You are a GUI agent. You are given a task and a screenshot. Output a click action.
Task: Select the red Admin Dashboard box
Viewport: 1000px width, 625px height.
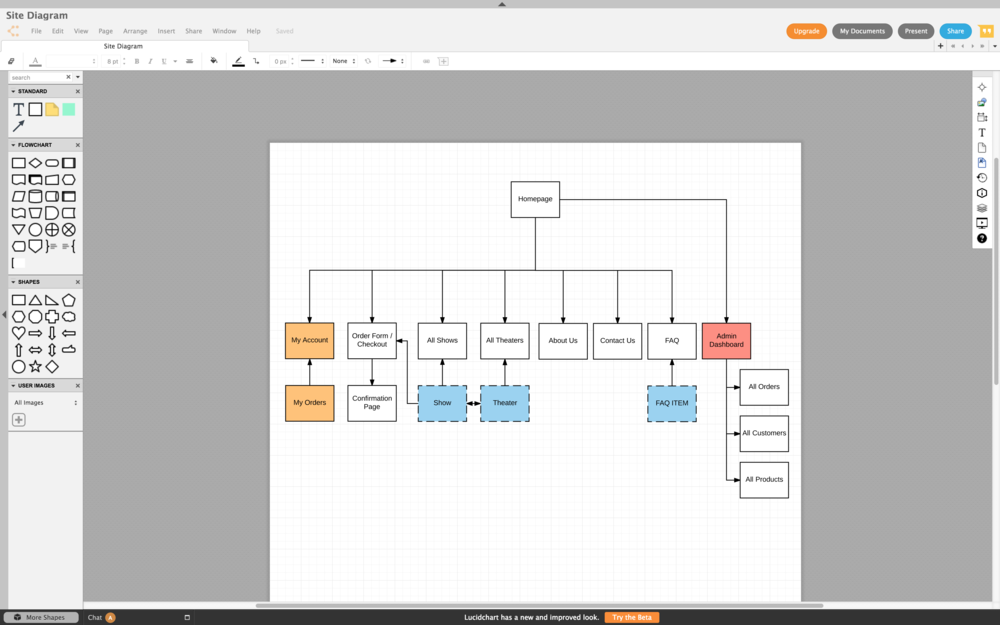click(x=726, y=341)
